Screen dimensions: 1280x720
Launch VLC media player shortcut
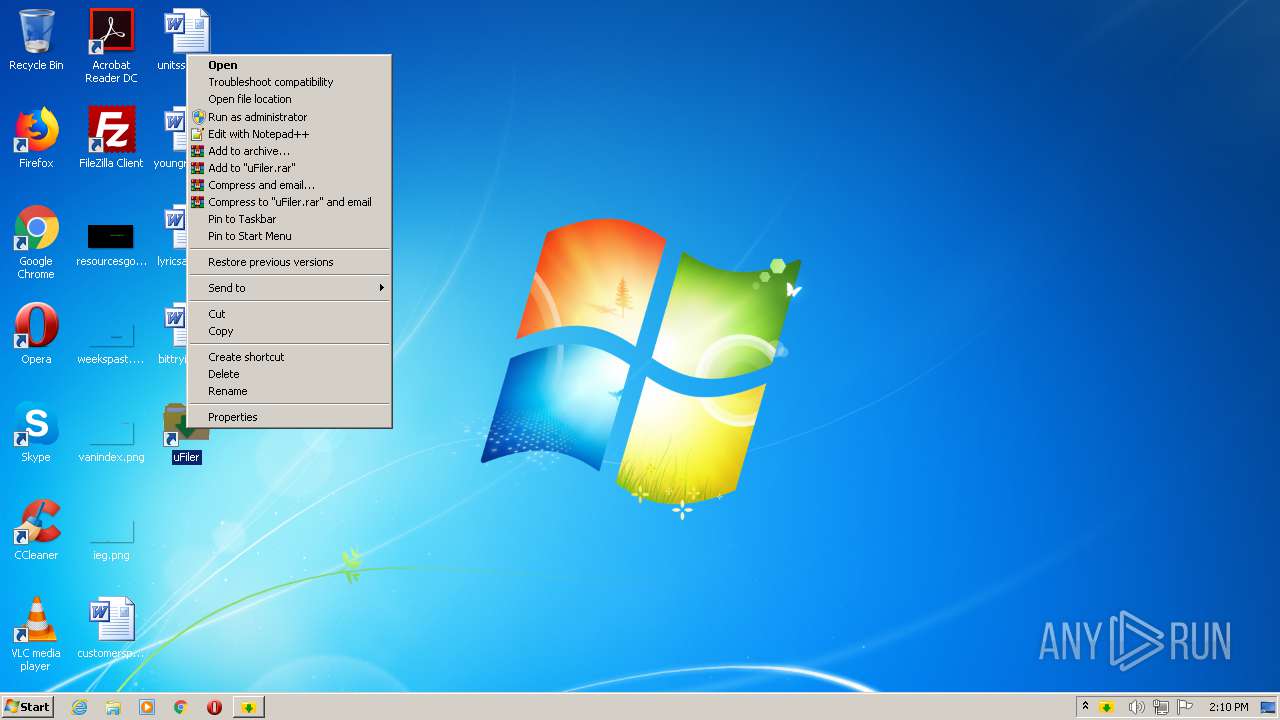(36, 634)
